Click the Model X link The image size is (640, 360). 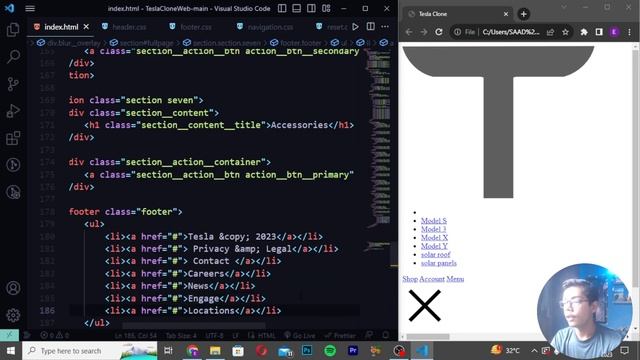434,237
